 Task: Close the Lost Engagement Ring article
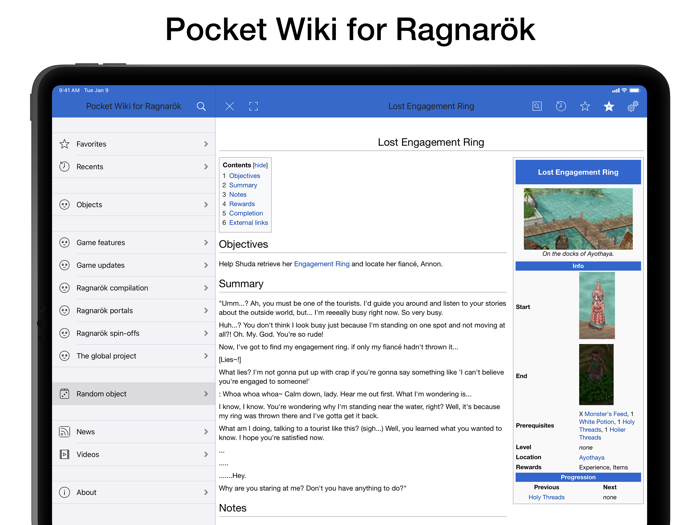tap(229, 106)
